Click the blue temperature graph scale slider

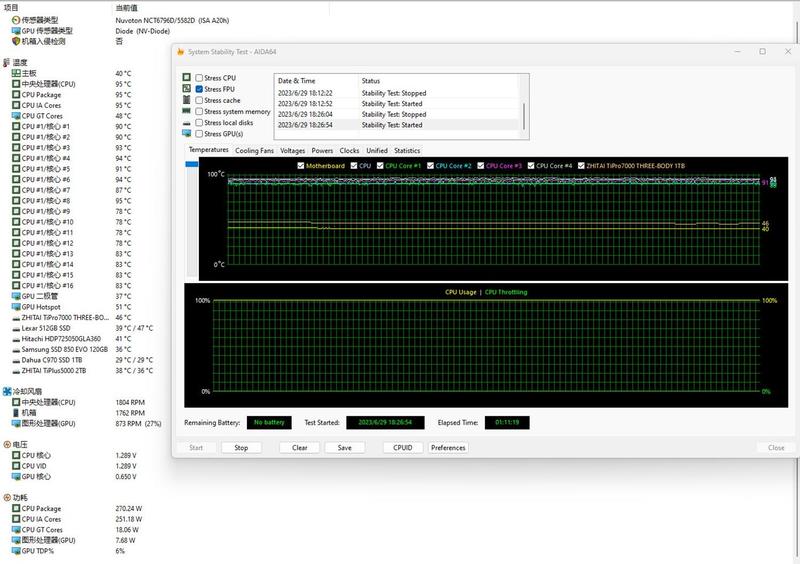(x=192, y=164)
